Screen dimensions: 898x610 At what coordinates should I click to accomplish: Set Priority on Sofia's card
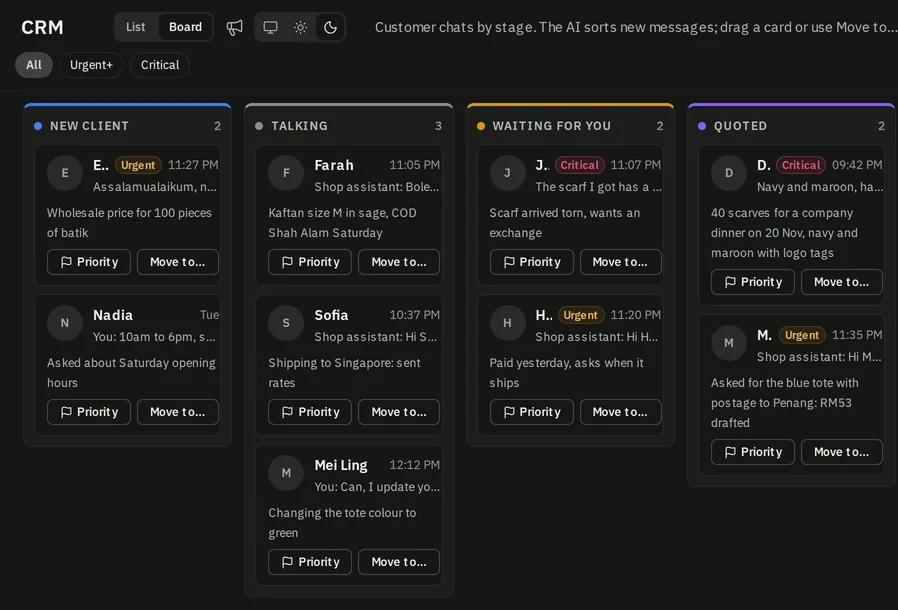point(310,412)
